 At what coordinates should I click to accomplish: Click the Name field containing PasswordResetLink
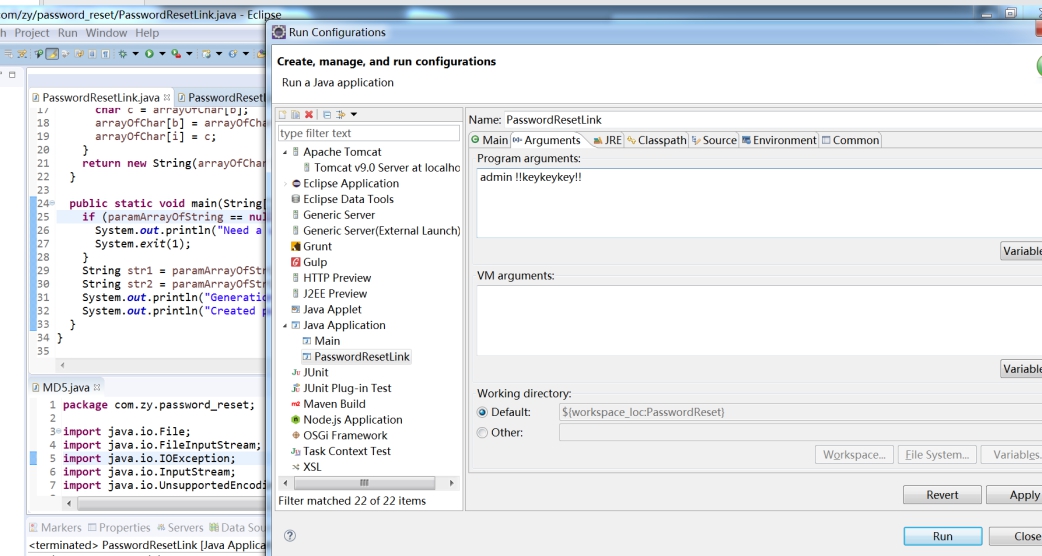[x=773, y=120]
